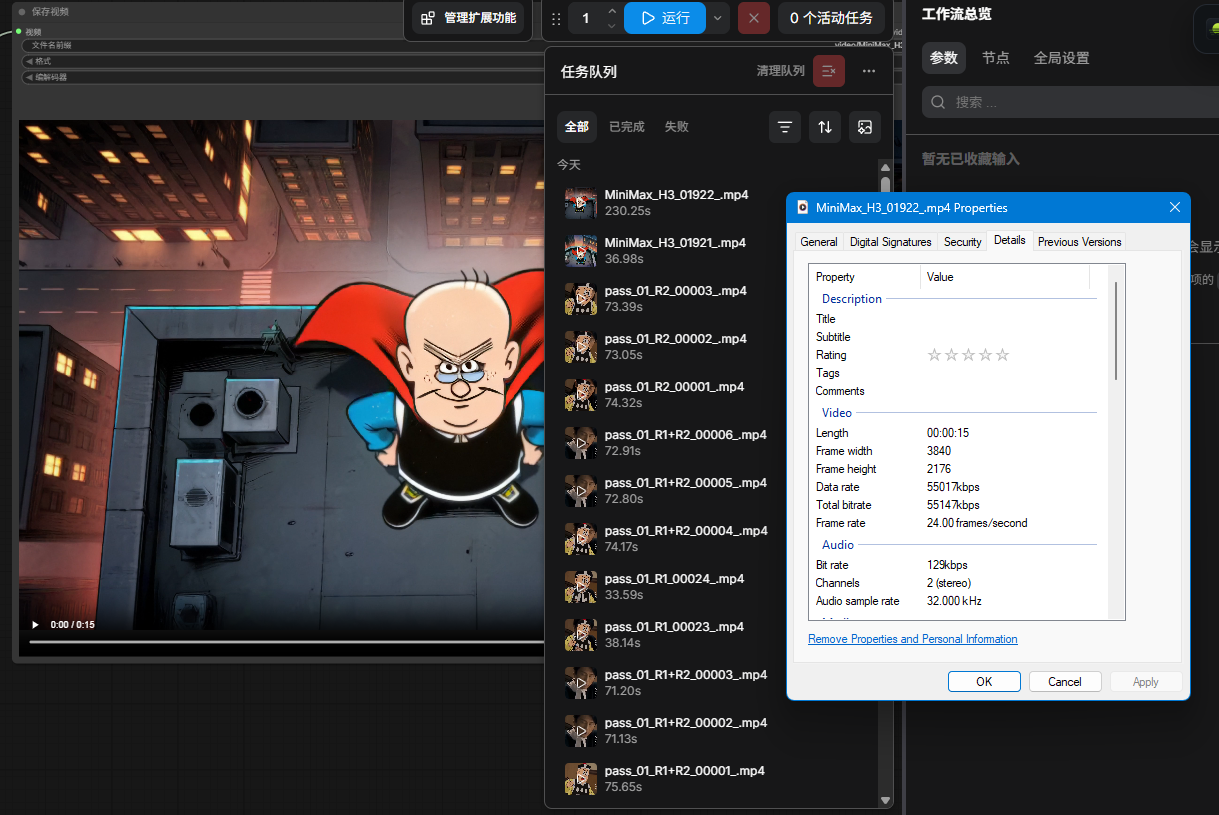Open the General tab in Properties dialog
1219x815 pixels.
click(x=819, y=242)
